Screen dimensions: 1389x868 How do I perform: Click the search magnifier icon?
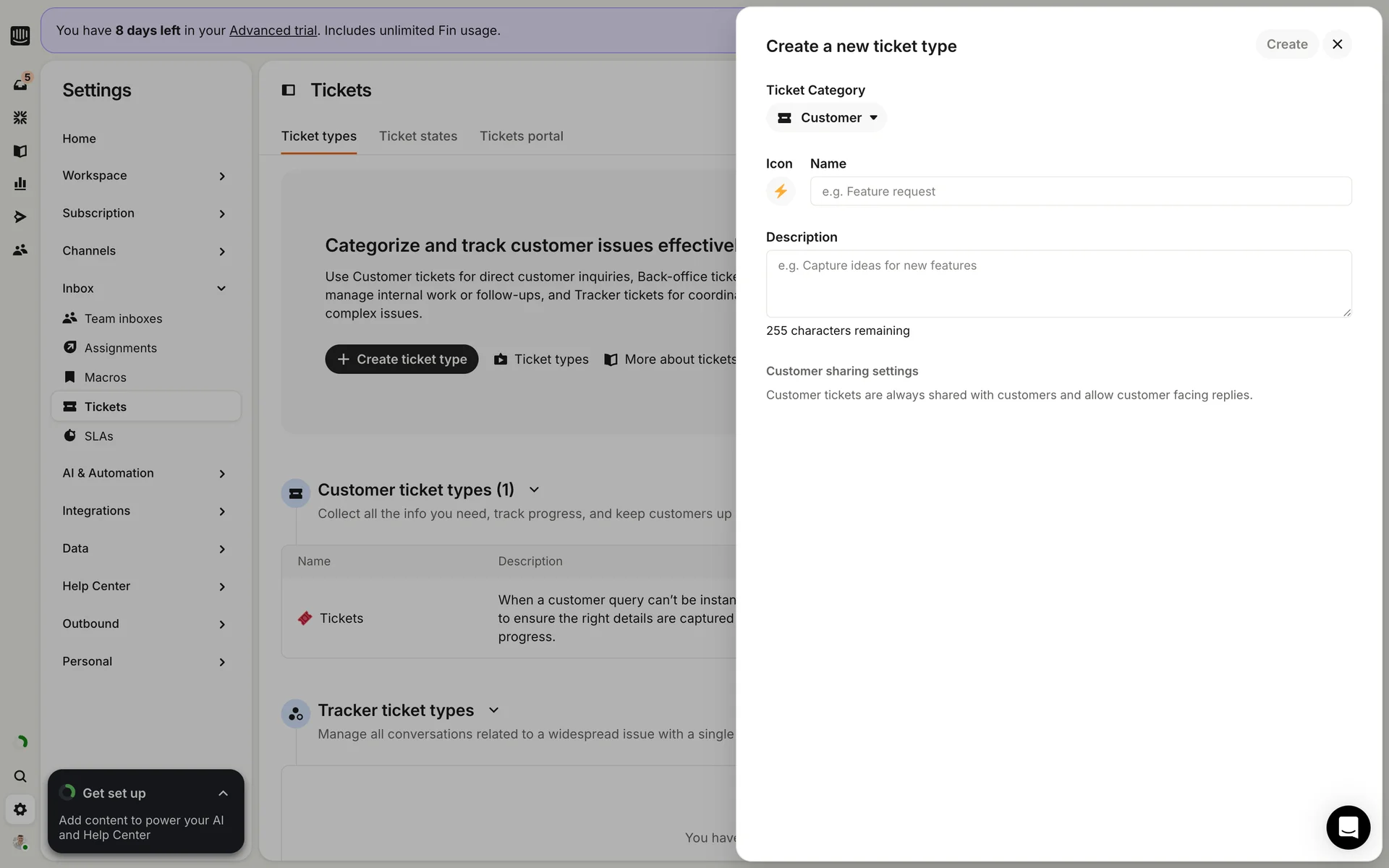20,776
